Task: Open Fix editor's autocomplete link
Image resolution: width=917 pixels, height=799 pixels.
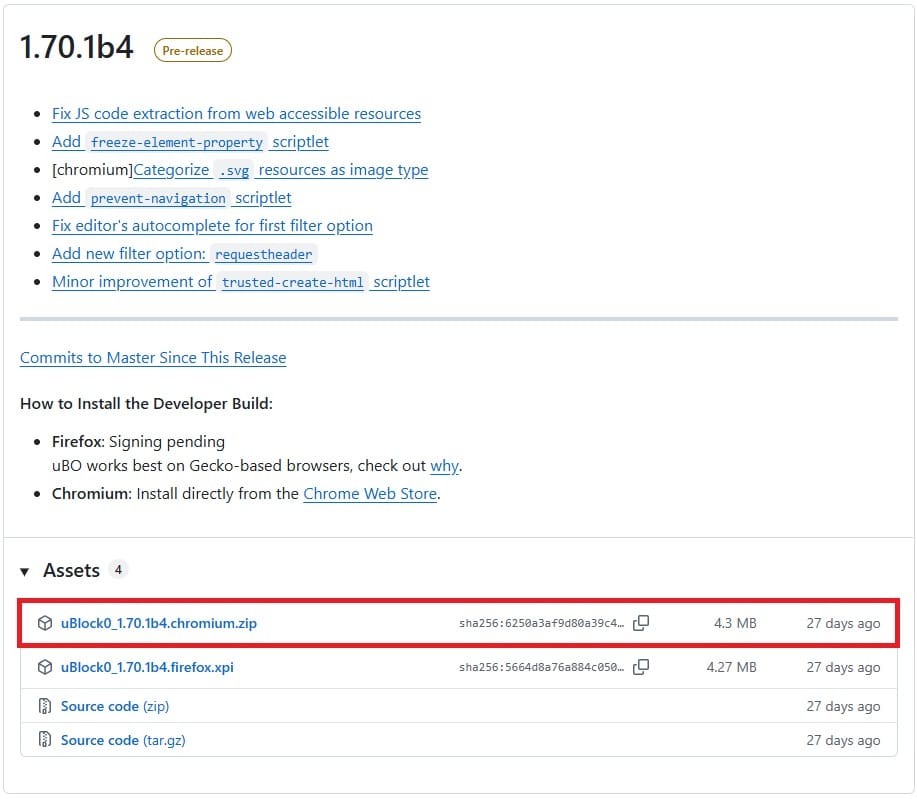Action: pos(212,226)
